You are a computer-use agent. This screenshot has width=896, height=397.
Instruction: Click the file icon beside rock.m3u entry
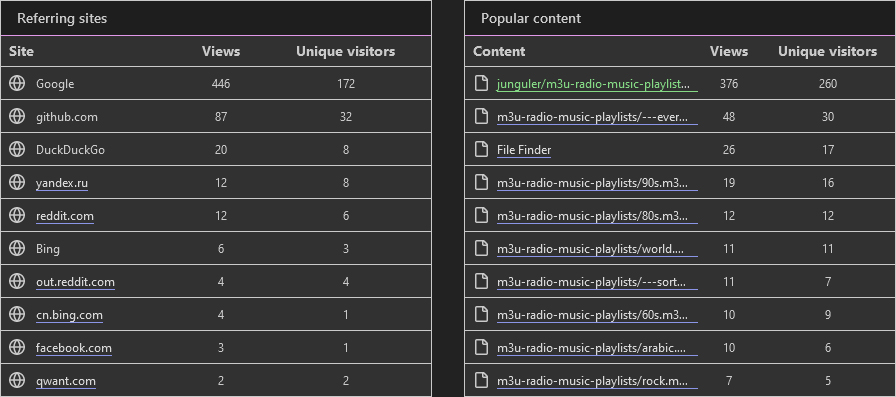coord(482,380)
